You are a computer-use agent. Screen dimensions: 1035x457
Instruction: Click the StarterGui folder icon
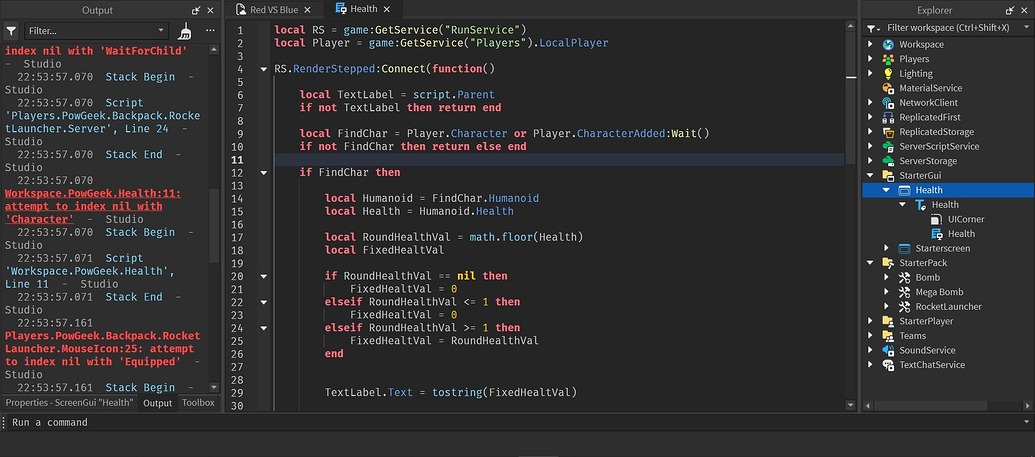888,176
